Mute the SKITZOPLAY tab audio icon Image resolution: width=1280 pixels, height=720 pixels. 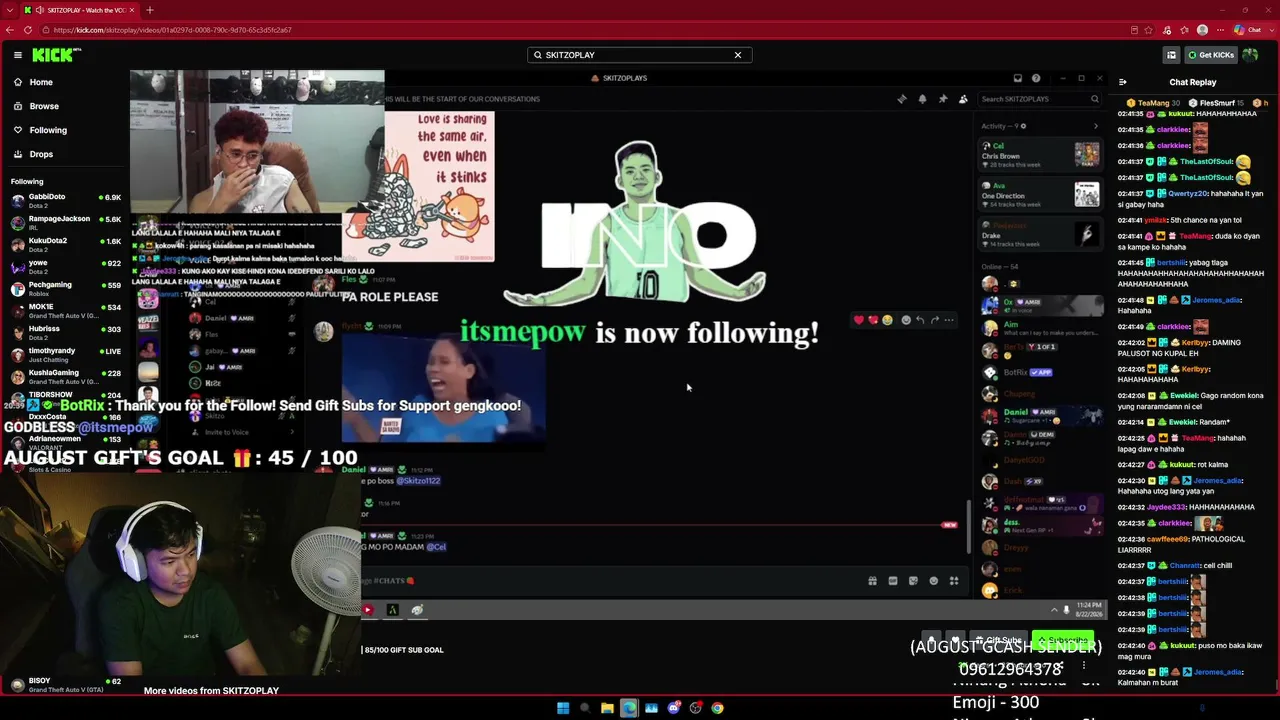41,10
